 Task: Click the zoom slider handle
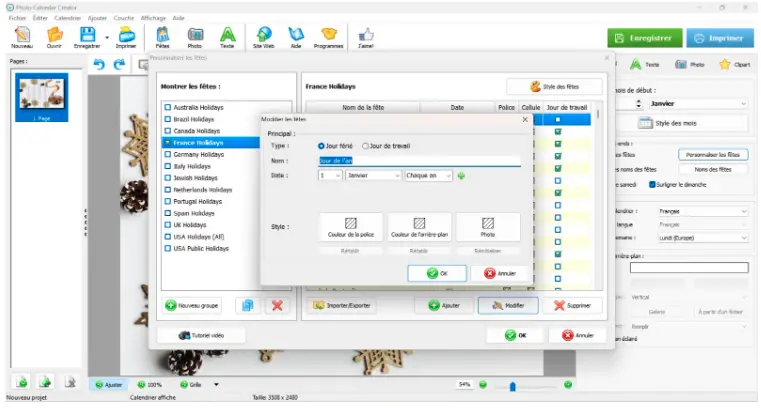[513, 386]
